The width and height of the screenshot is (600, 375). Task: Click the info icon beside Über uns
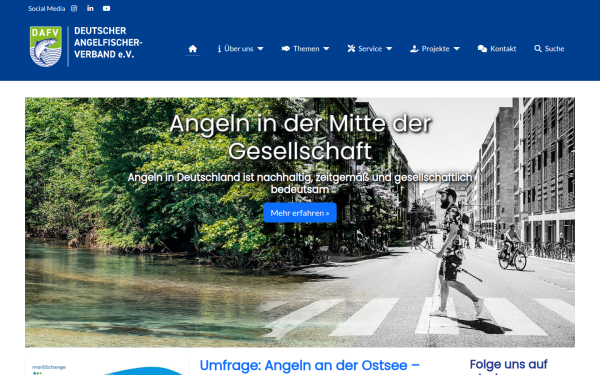tap(219, 49)
